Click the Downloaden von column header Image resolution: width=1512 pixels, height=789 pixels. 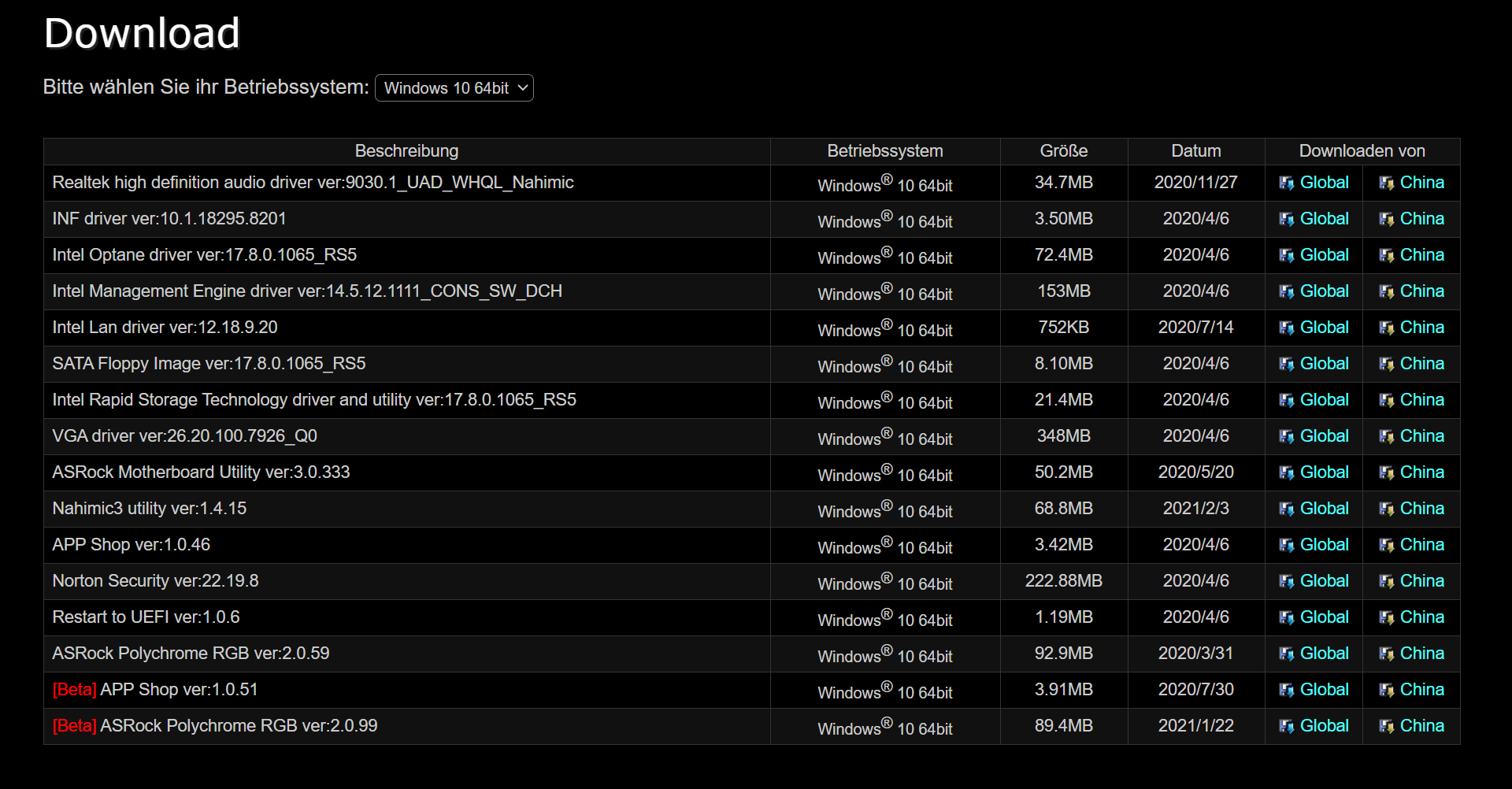click(1362, 151)
